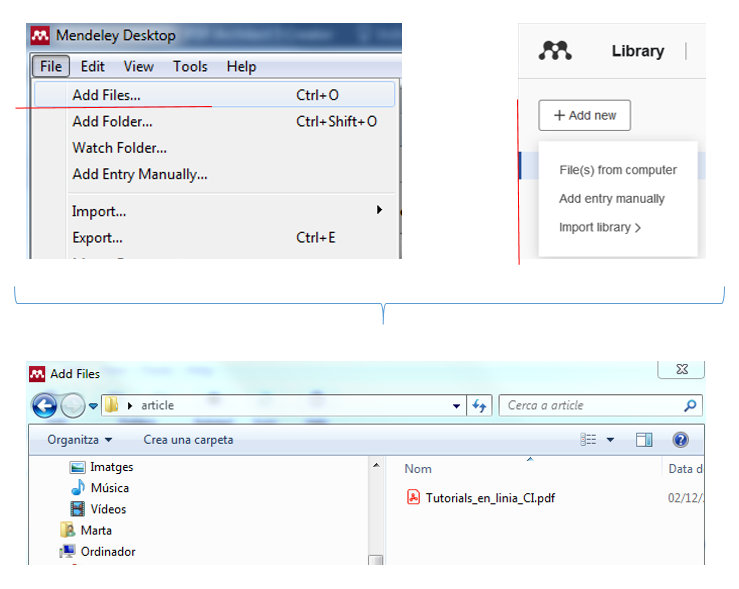Viewport: 739px width, 589px height.
Task: Sort by Data column header
Action: 685,469
